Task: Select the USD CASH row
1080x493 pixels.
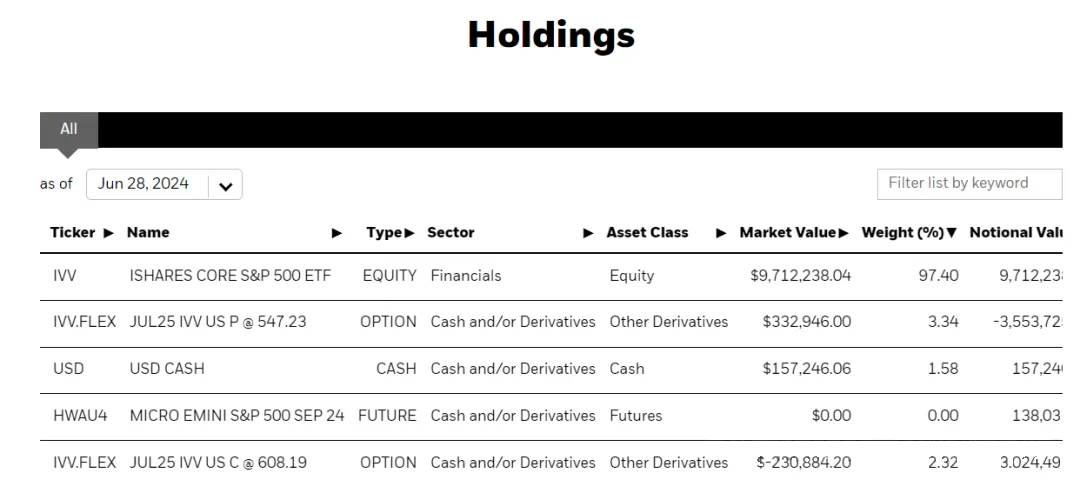Action: (551, 370)
